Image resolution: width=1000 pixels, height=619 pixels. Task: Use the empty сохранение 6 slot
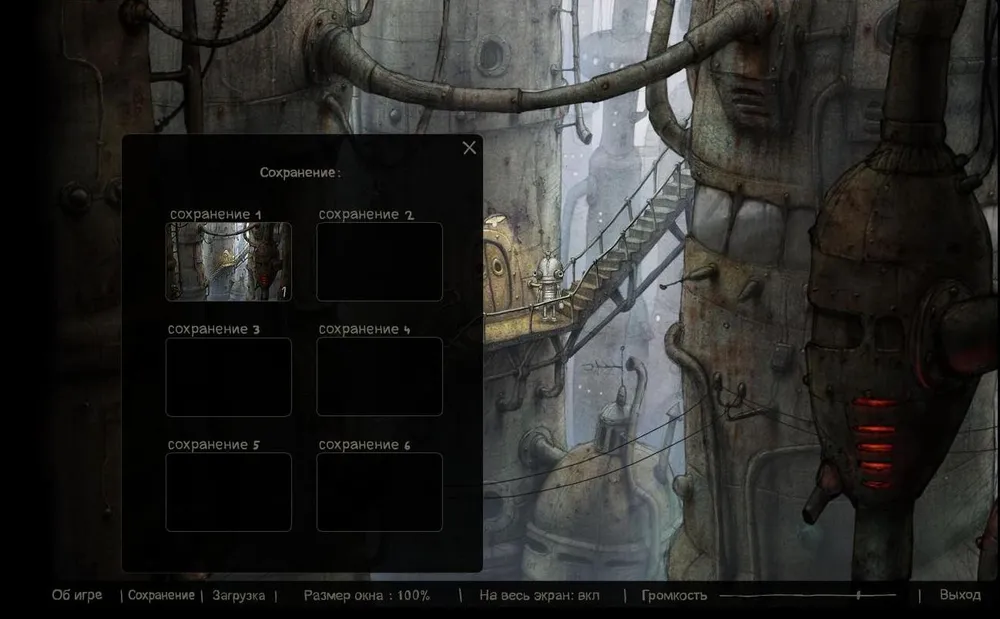pos(379,492)
